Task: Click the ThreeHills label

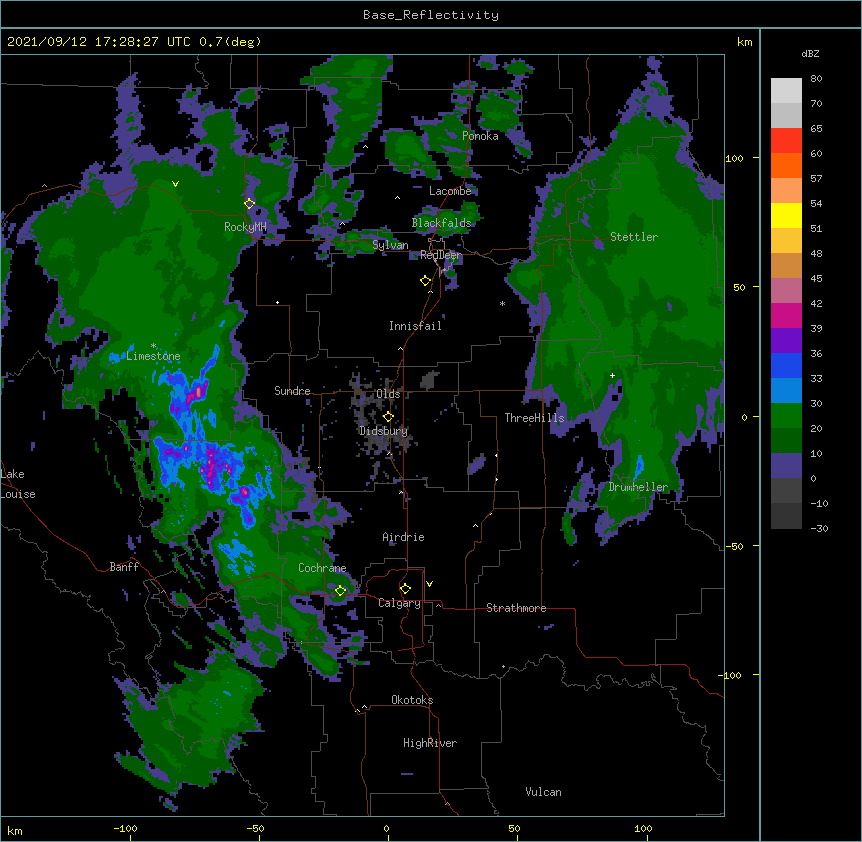Action: [x=534, y=418]
